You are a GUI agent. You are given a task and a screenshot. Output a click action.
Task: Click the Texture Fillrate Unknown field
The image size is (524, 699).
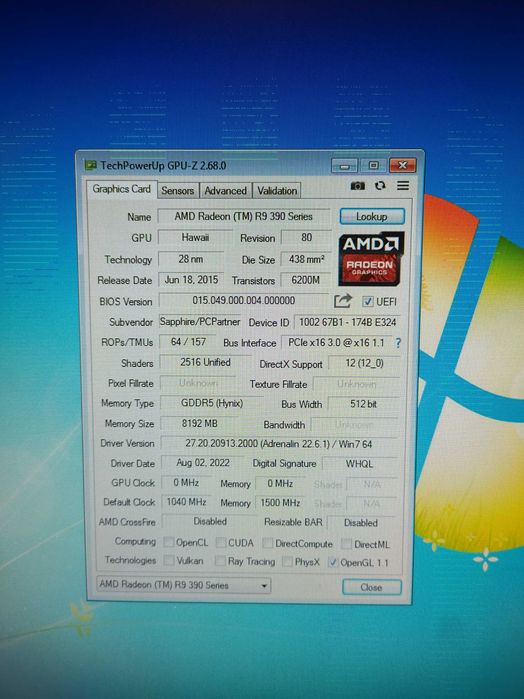tap(356, 384)
